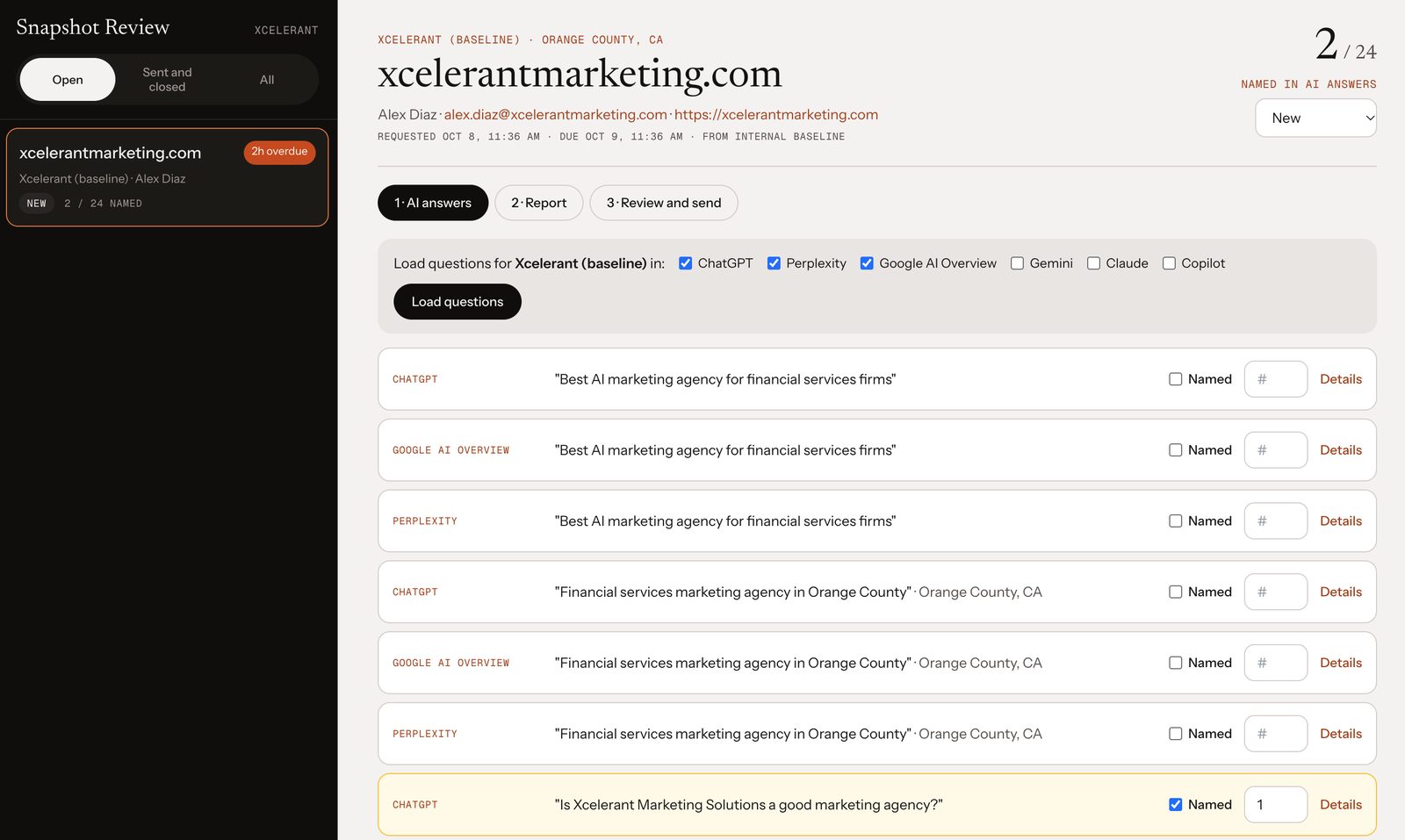Click the Load questions button
Image resolution: width=1405 pixels, height=840 pixels.
(x=458, y=302)
